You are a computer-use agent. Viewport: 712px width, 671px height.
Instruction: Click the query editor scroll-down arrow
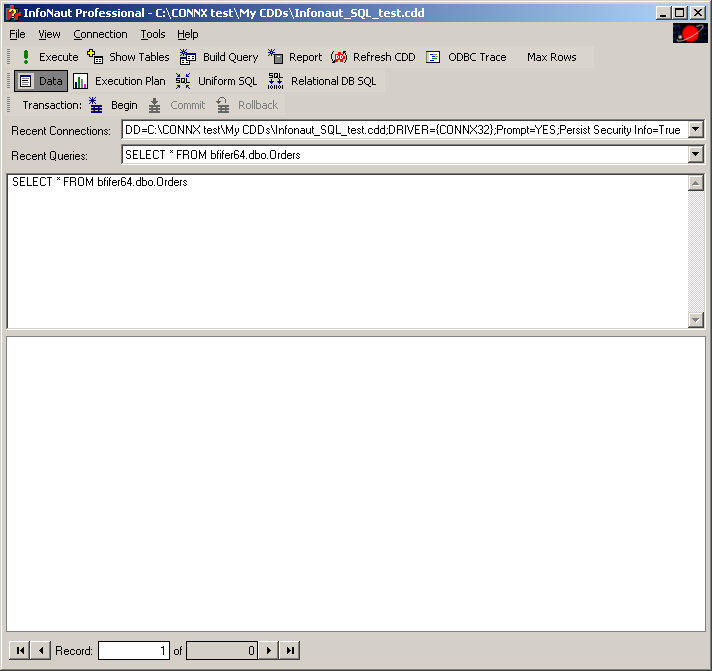[696, 320]
